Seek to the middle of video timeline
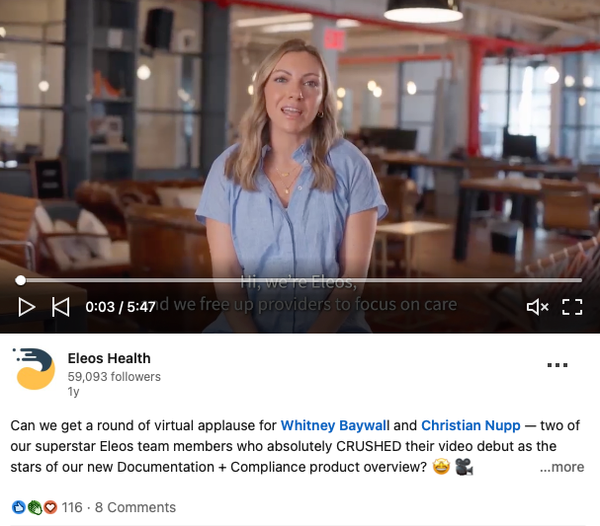Viewport: 600px width, 526px height. click(x=301, y=280)
